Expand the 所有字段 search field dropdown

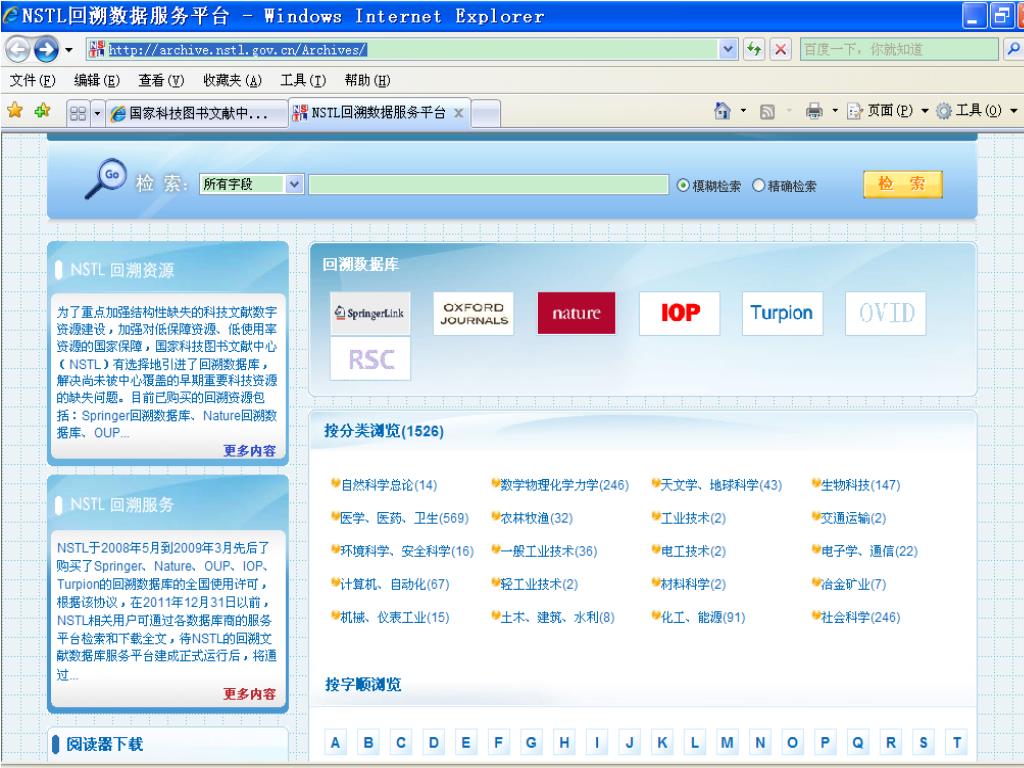[x=293, y=184]
